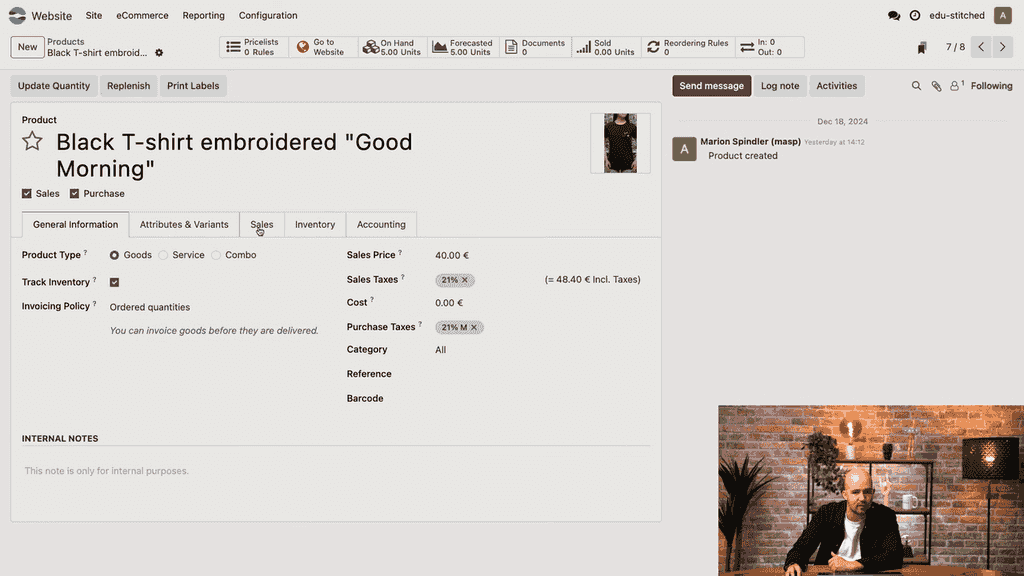This screenshot has width=1024, height=576.
Task: Mark product as favorite with star icon
Action: pyautogui.click(x=32, y=141)
